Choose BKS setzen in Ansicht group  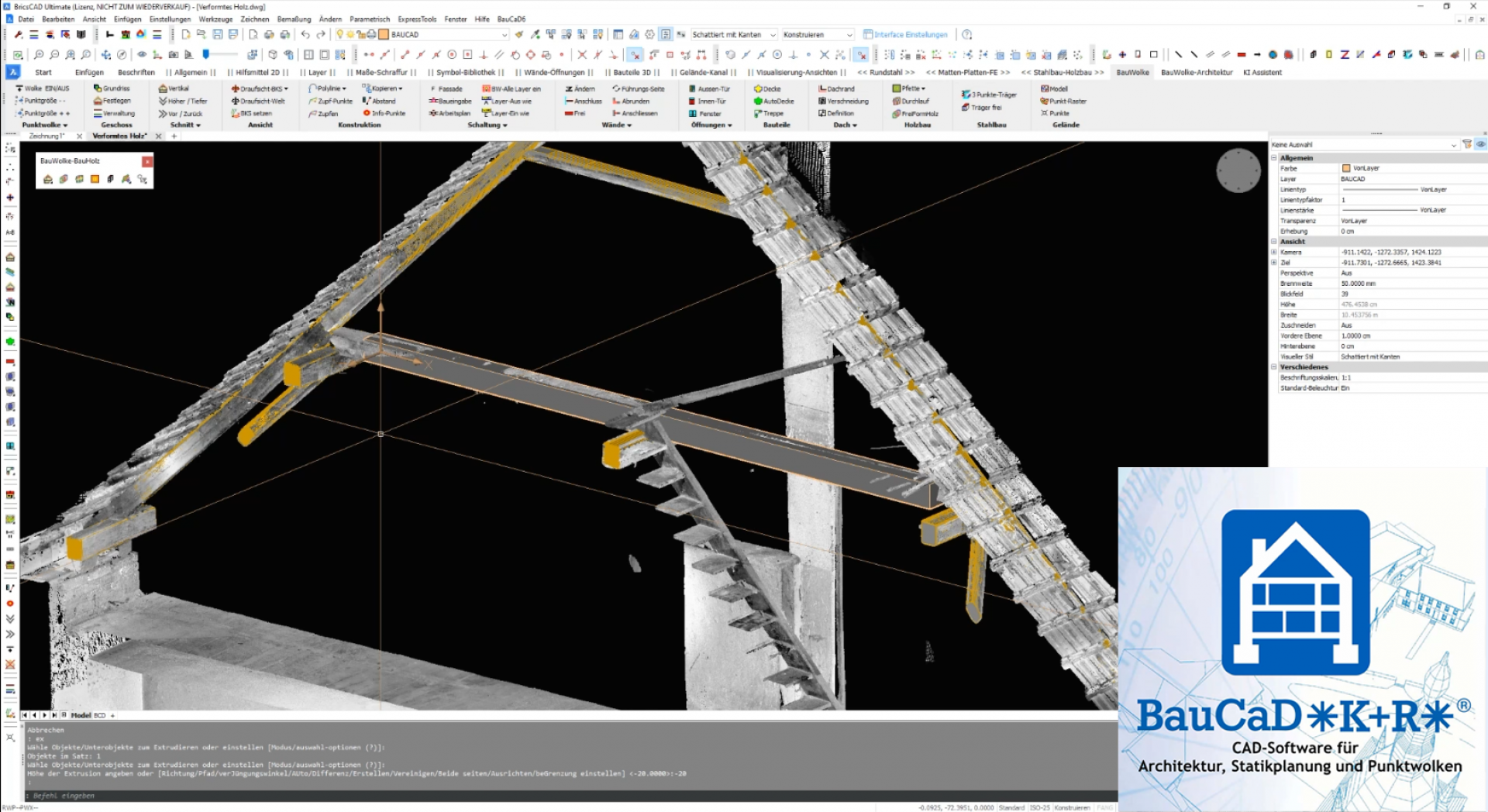coord(251,113)
